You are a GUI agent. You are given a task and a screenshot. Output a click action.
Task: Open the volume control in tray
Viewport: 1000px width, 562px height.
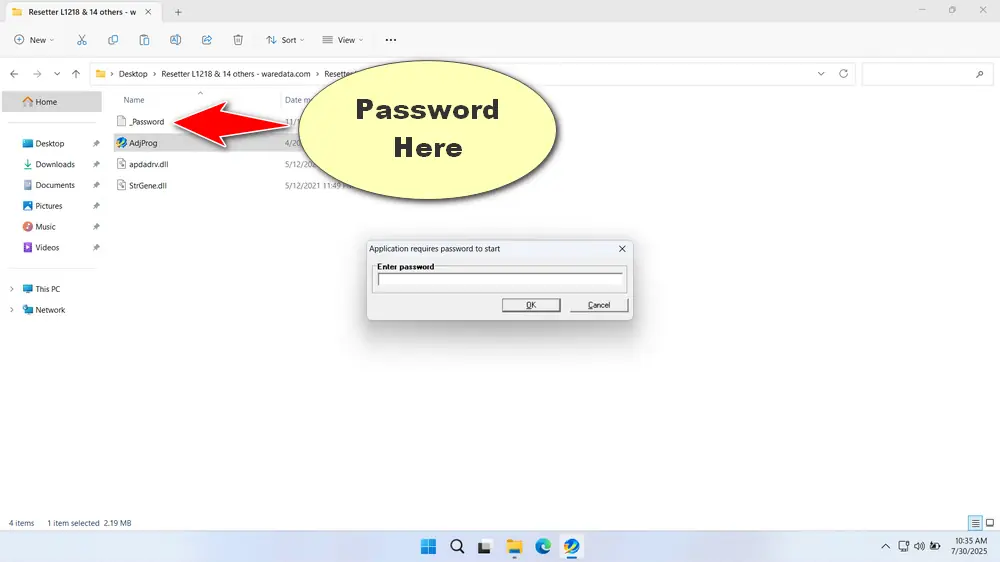coord(919,546)
